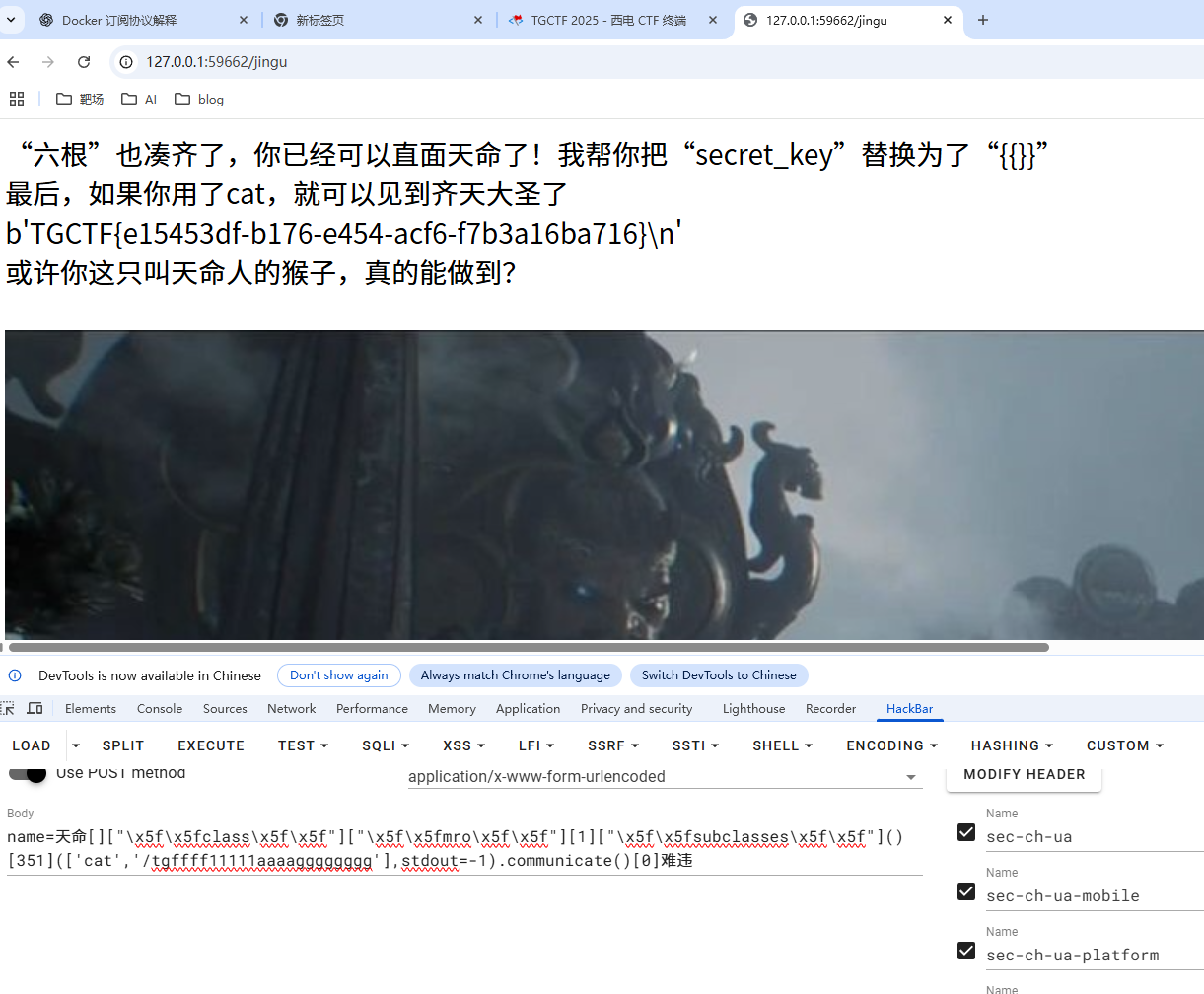Click HackBar EXECUTE button
1204x994 pixels.
tap(211, 745)
